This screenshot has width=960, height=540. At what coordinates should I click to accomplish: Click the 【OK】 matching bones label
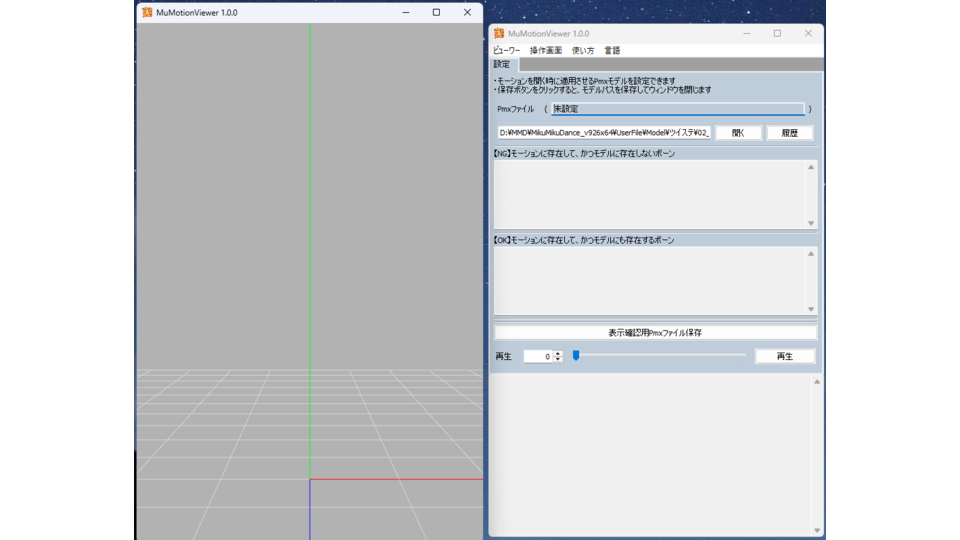pos(583,241)
